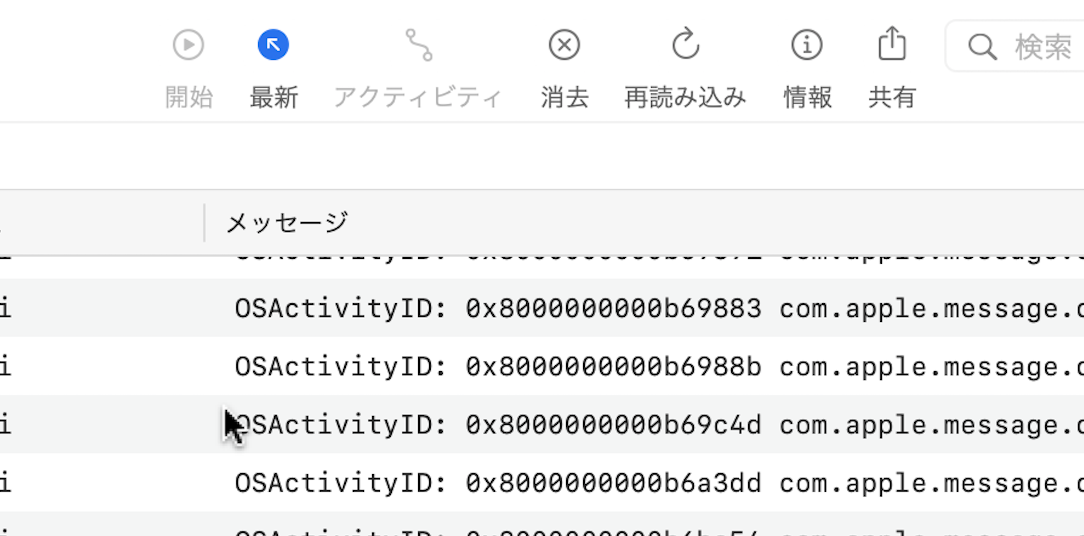Click the 共有 text label in toolbar

[x=892, y=97]
